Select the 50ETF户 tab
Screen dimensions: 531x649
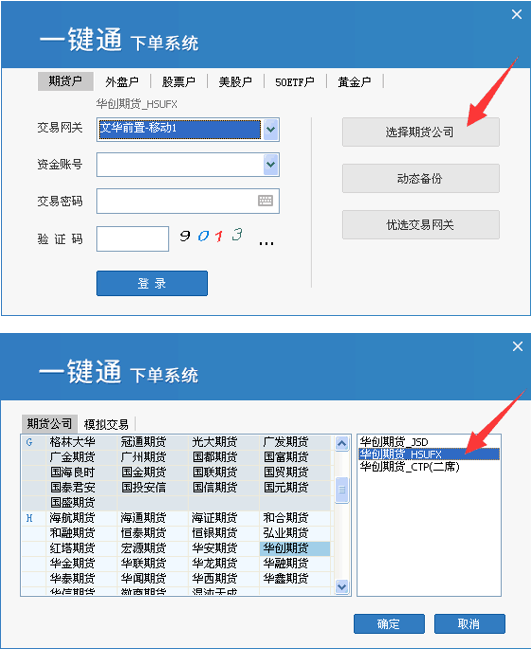click(x=294, y=82)
